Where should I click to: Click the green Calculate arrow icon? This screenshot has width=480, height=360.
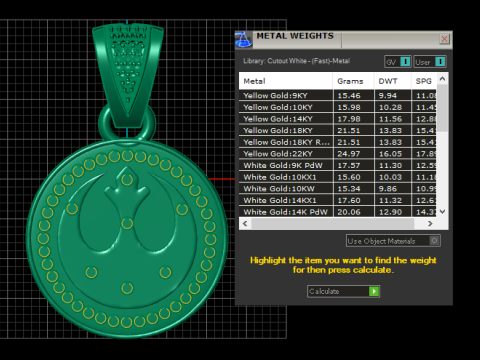374,291
